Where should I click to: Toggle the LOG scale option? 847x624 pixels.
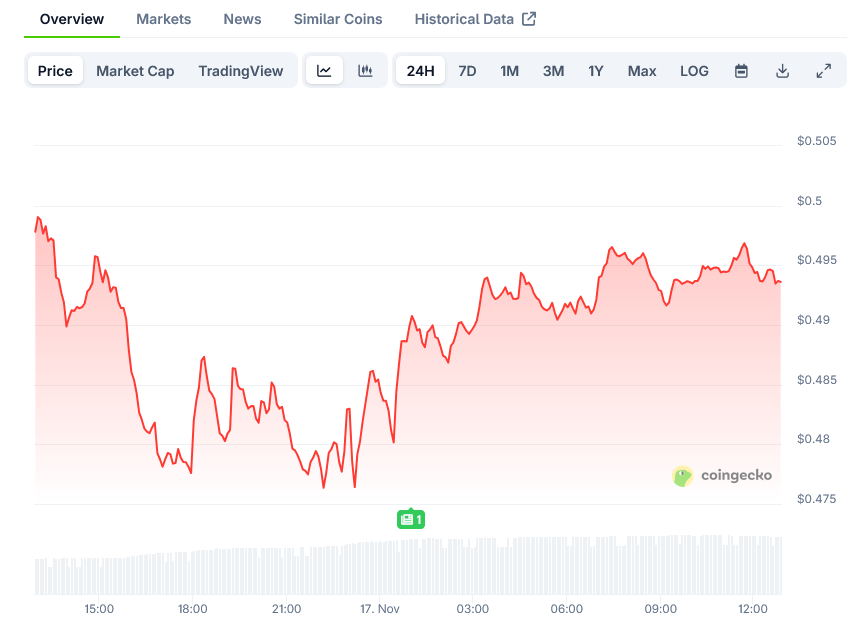(694, 71)
